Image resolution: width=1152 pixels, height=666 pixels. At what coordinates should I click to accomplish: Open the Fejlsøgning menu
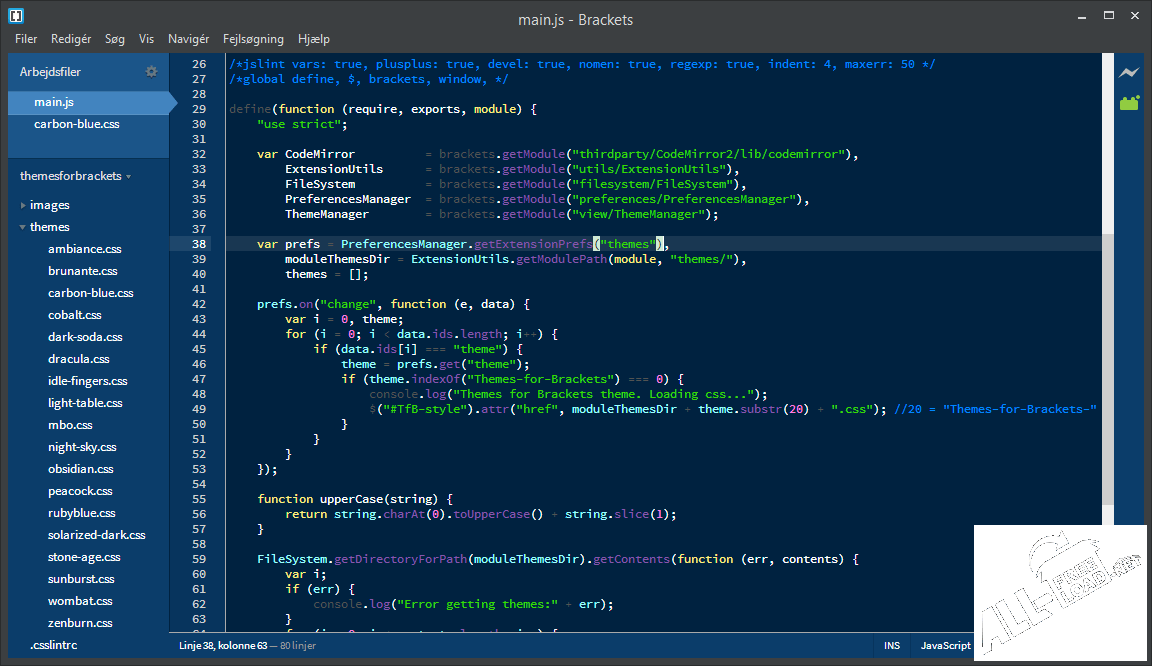pyautogui.click(x=253, y=39)
